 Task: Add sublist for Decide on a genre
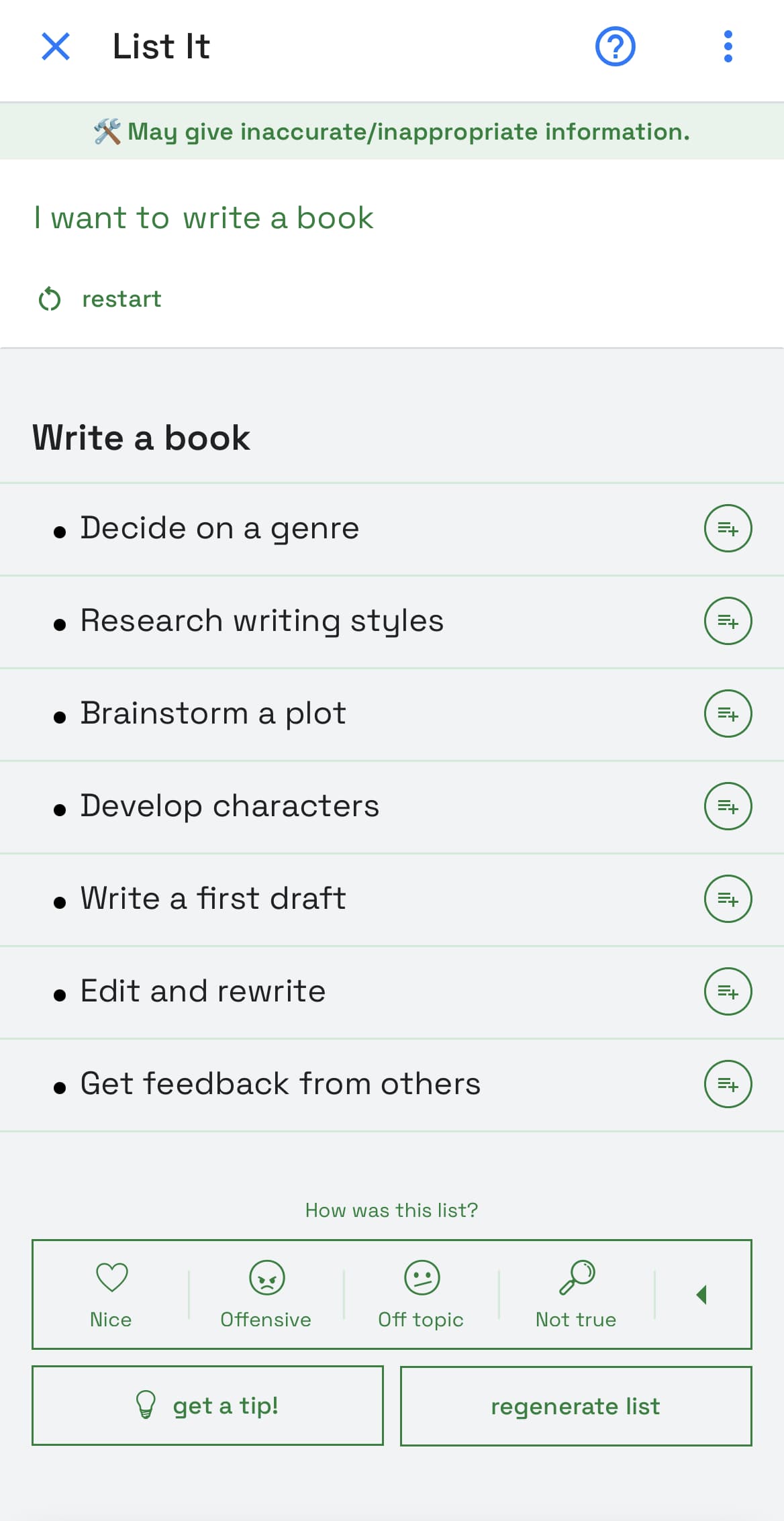(728, 529)
